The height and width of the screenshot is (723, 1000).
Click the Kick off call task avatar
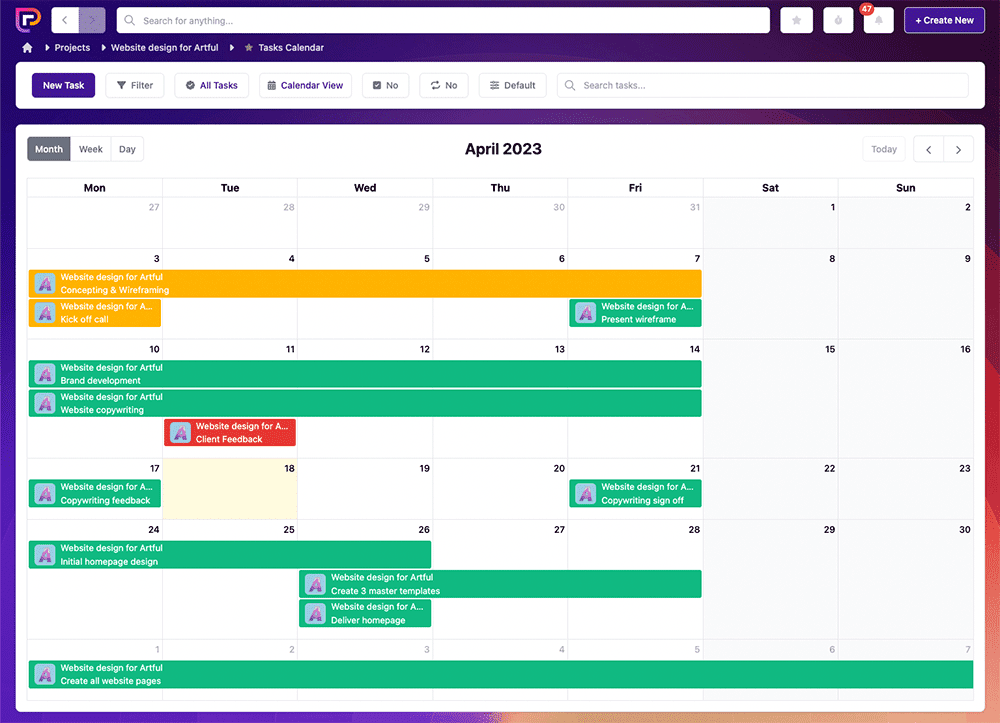click(45, 313)
